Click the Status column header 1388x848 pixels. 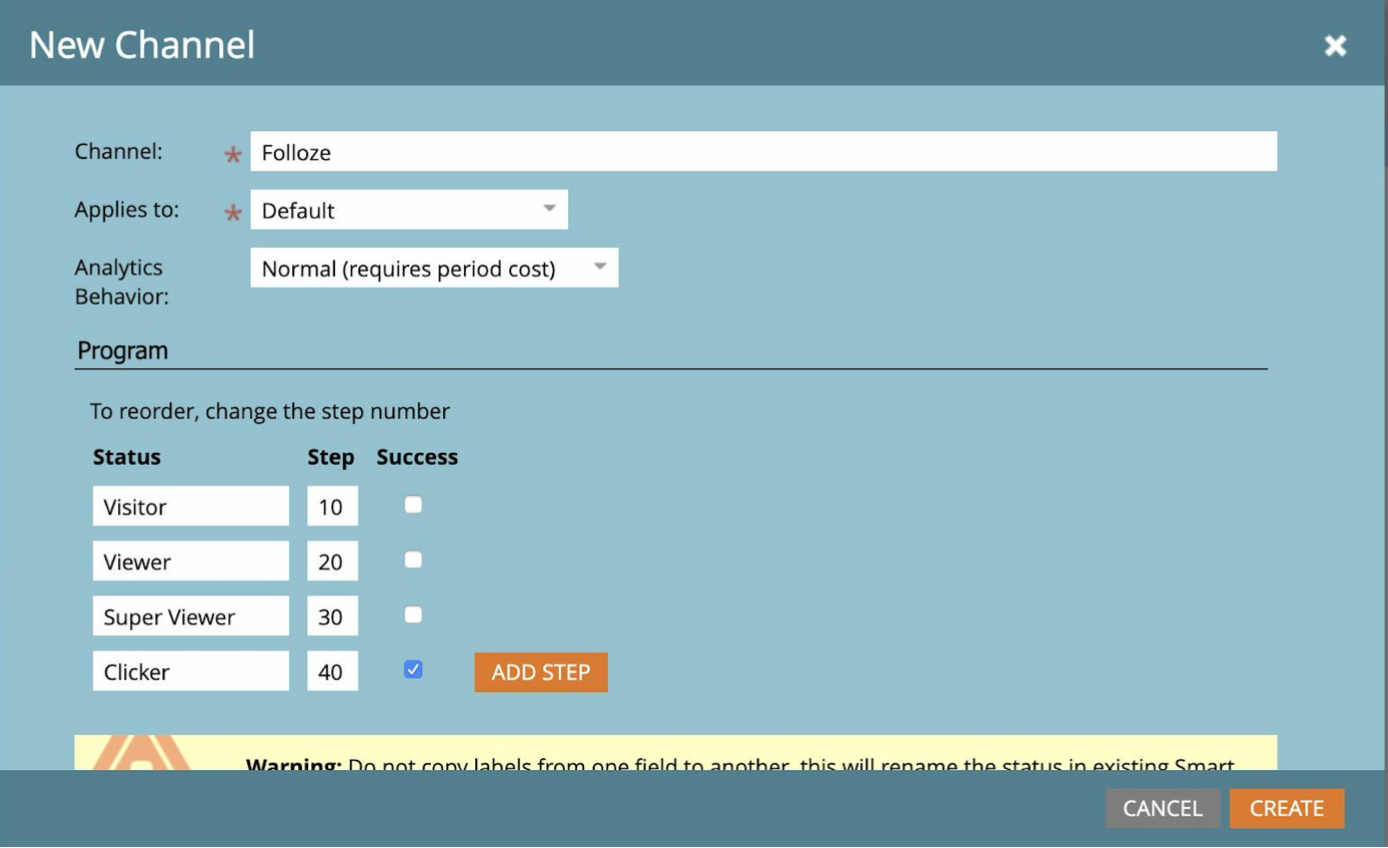coord(127,457)
